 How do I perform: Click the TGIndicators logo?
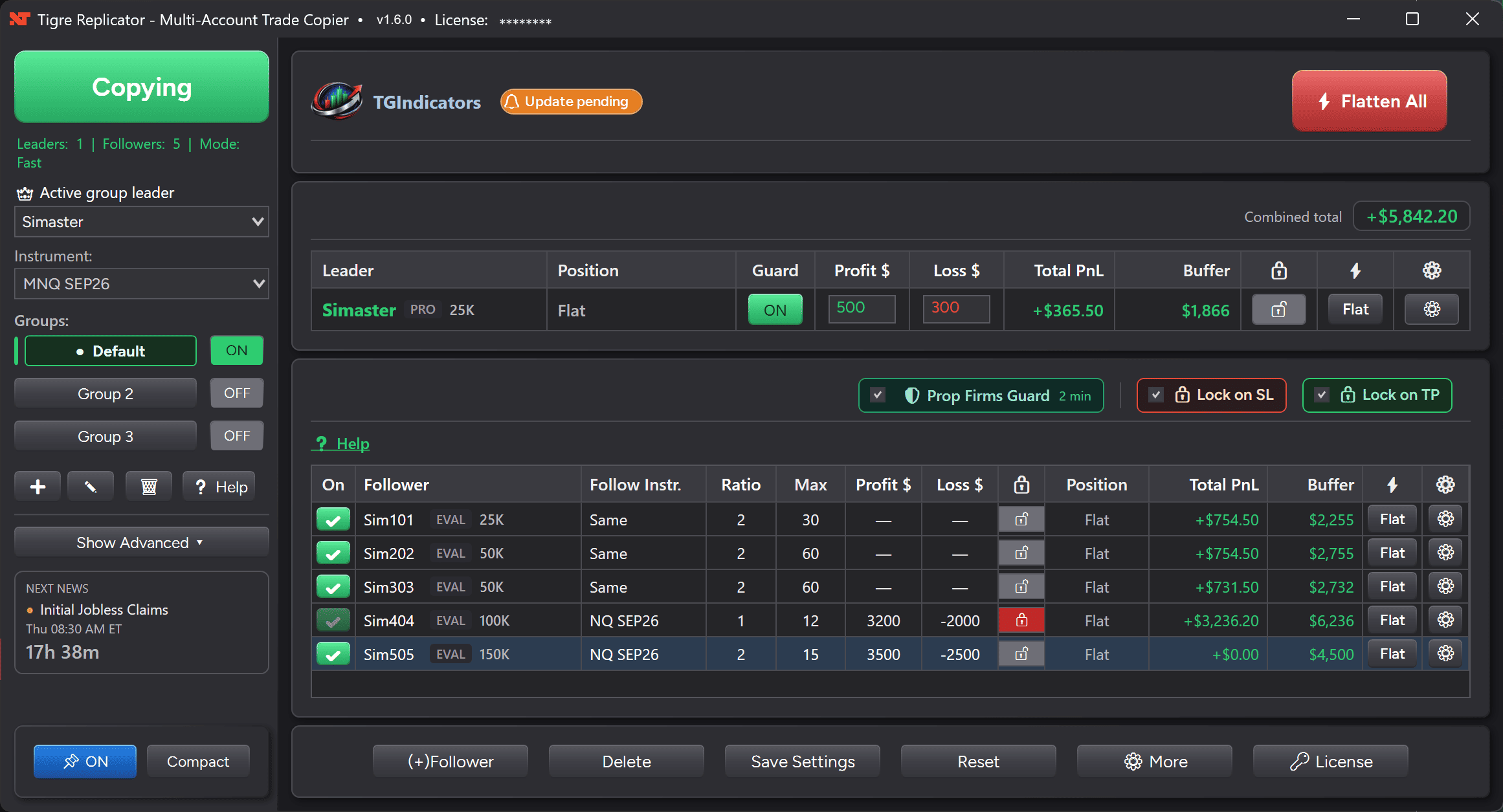[x=337, y=101]
